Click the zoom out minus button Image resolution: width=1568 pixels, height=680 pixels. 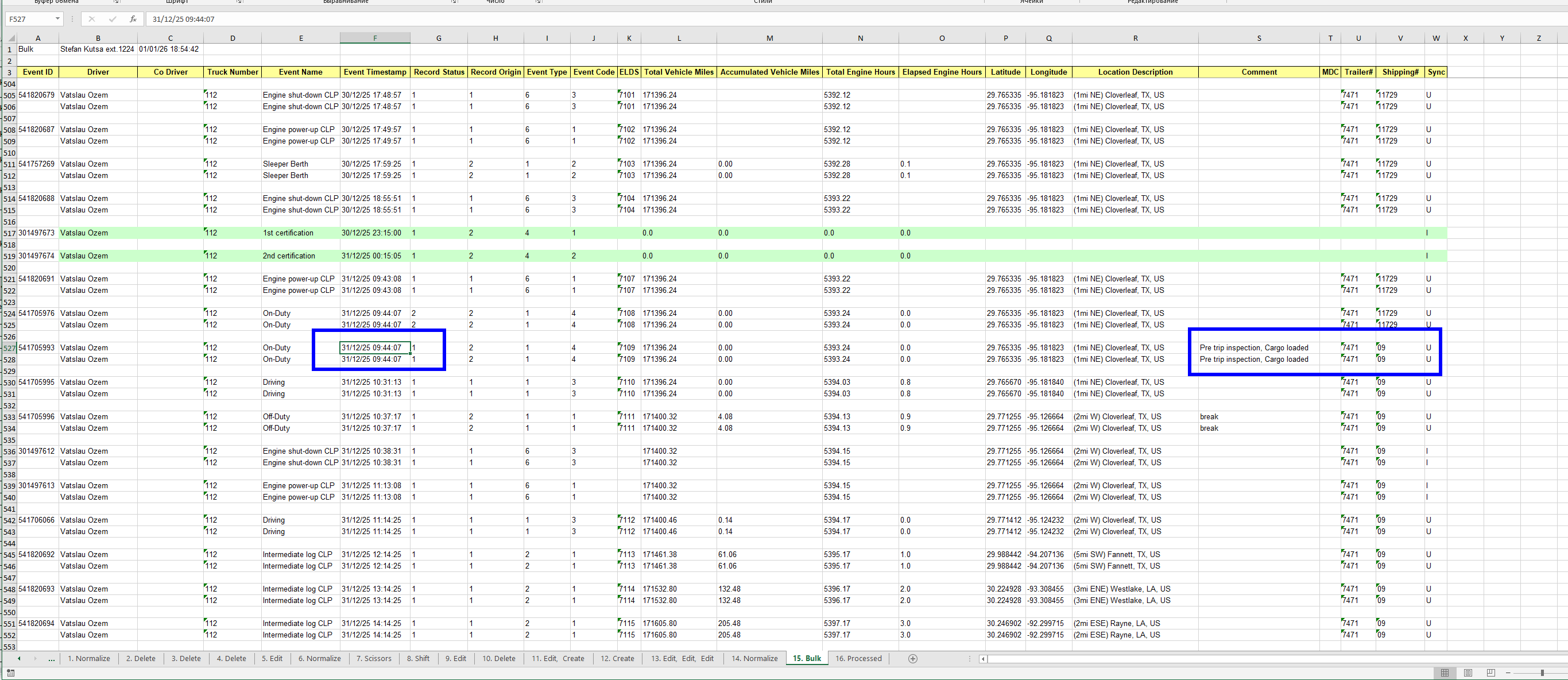point(1508,673)
